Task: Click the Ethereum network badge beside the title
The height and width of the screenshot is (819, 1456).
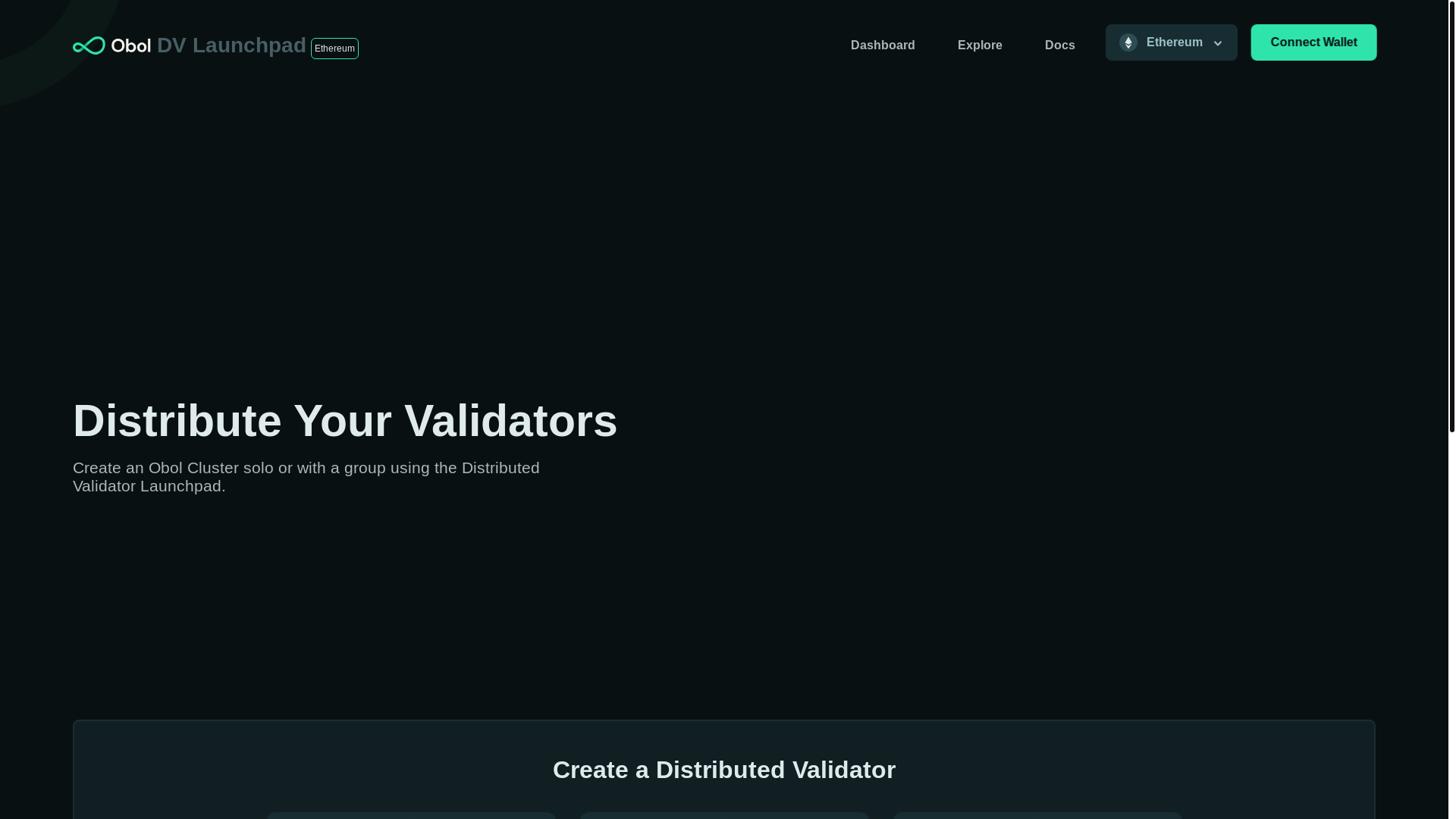Action: [x=334, y=49]
